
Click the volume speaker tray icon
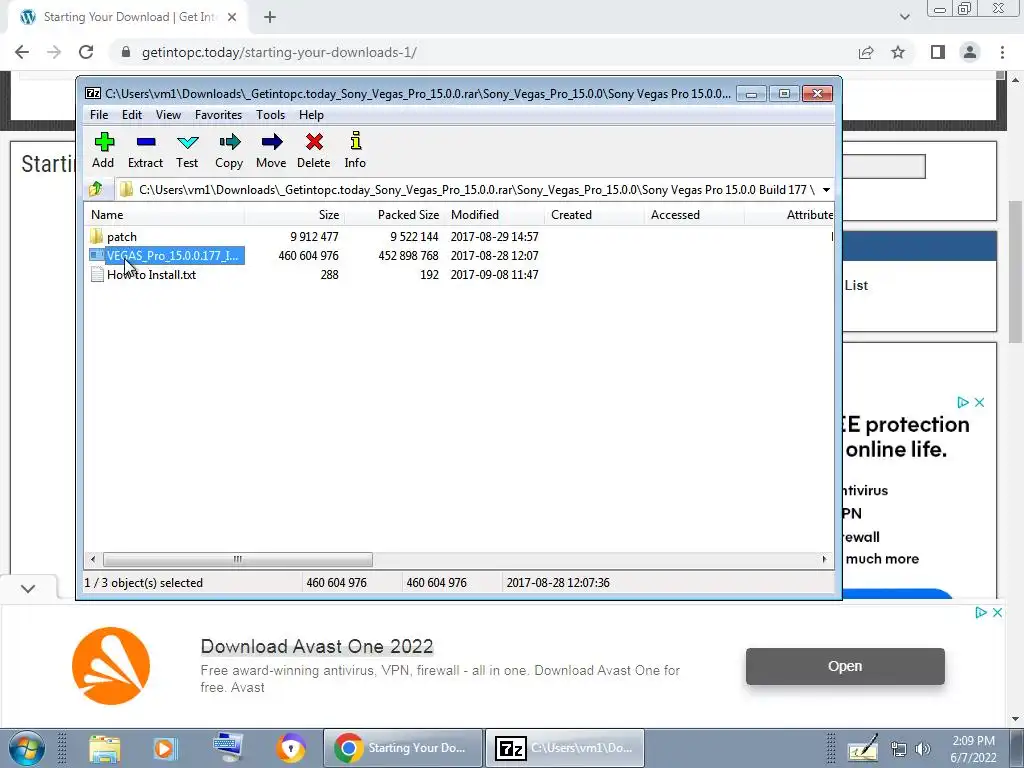(923, 750)
